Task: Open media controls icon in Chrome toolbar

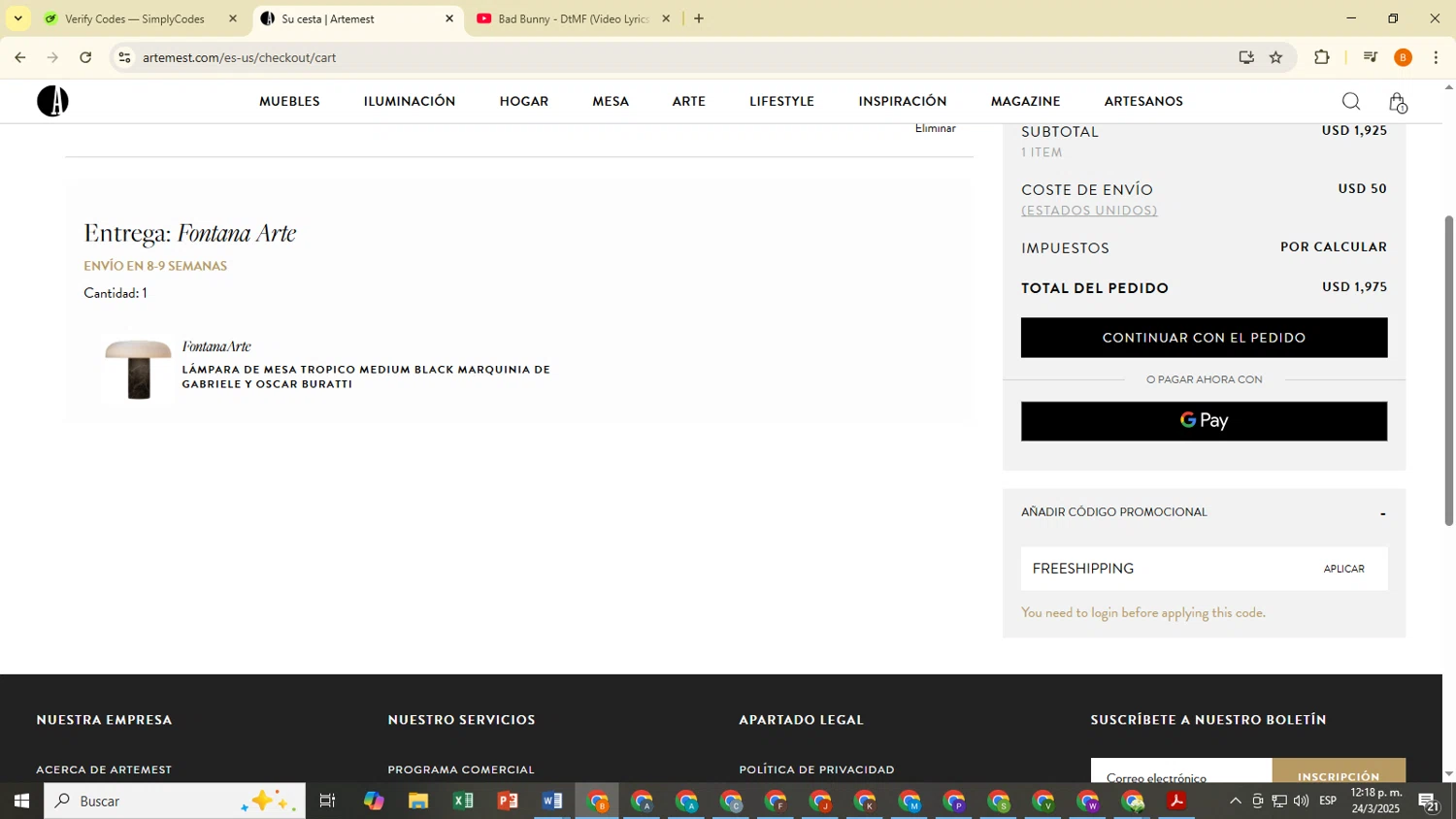Action: (x=1370, y=57)
